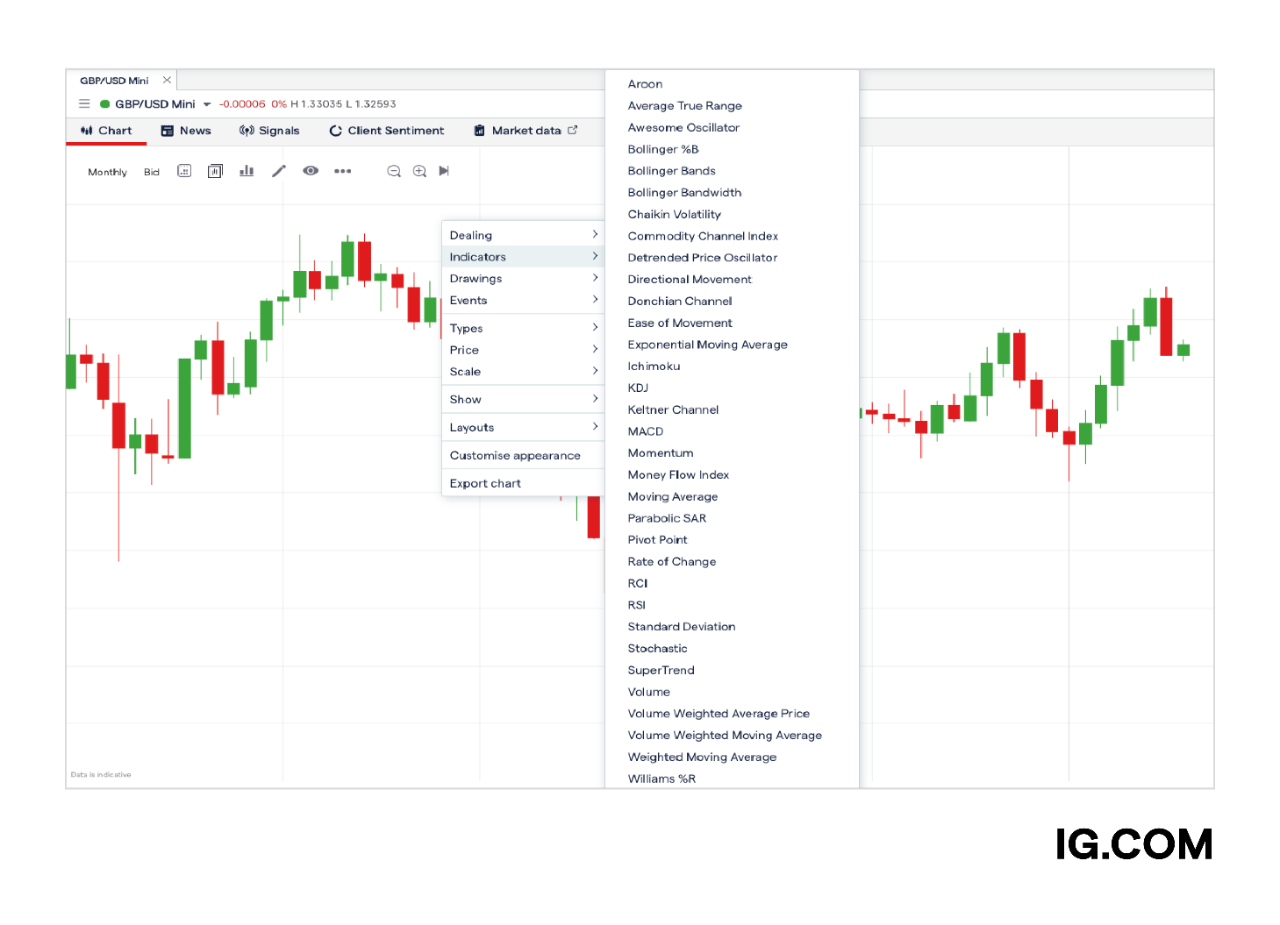Viewport: 1280px width, 925px height.
Task: Click the boxed bar-chart toolbar icon
Action: (x=215, y=171)
